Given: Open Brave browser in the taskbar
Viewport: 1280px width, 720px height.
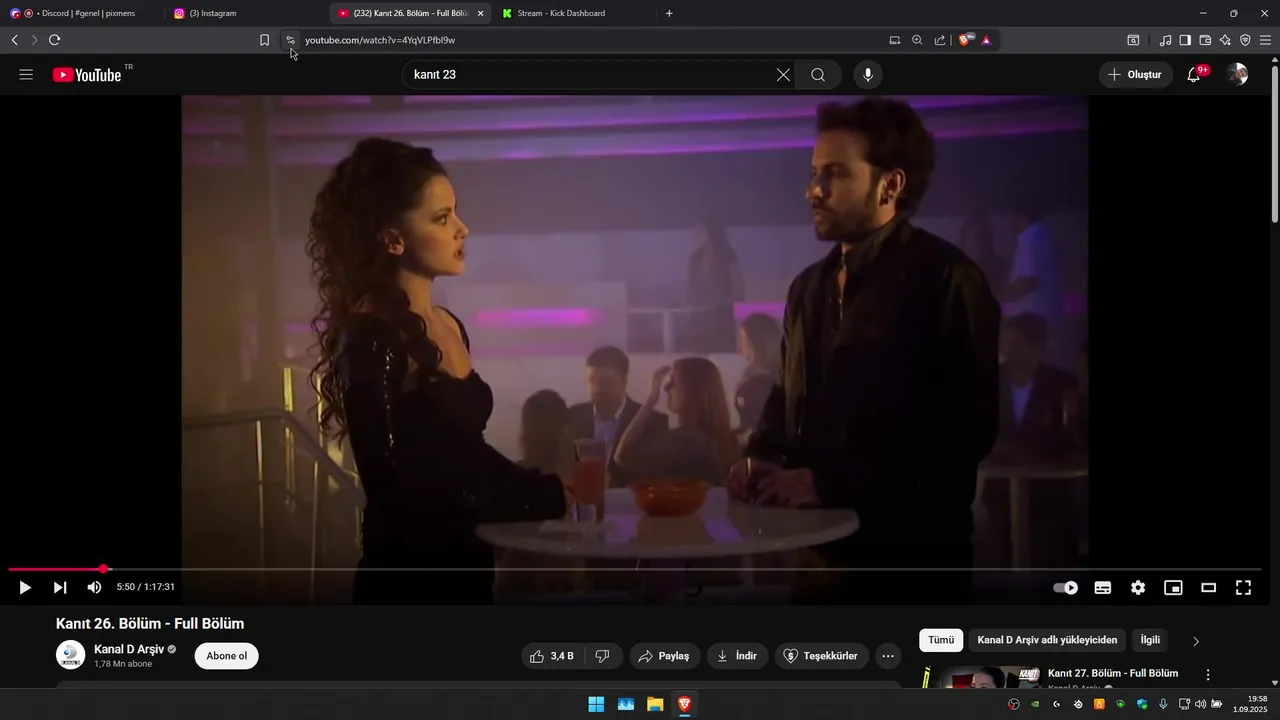Looking at the screenshot, I should pyautogui.click(x=685, y=704).
